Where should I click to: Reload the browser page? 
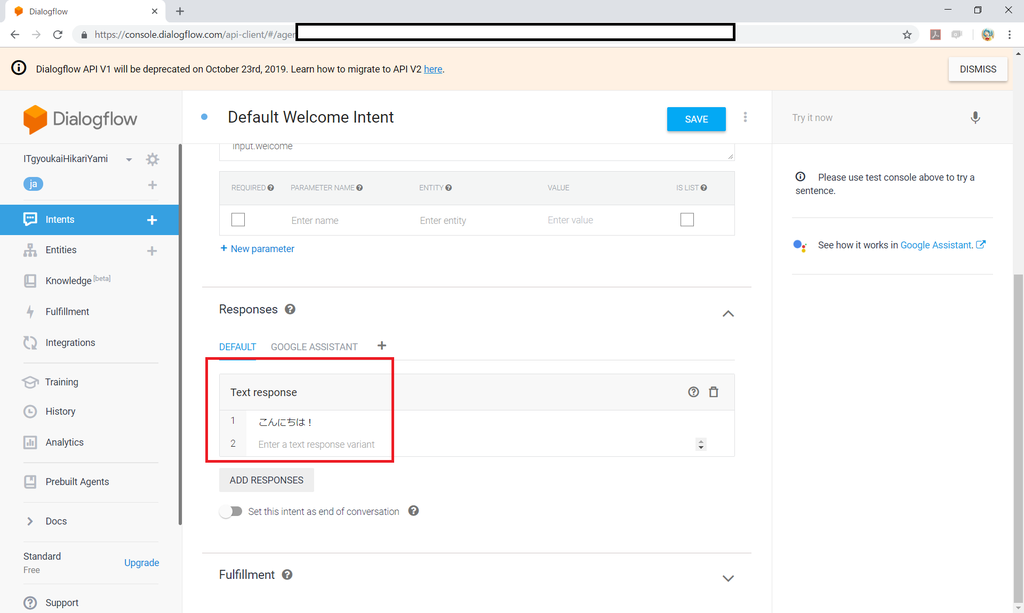pyautogui.click(x=57, y=35)
